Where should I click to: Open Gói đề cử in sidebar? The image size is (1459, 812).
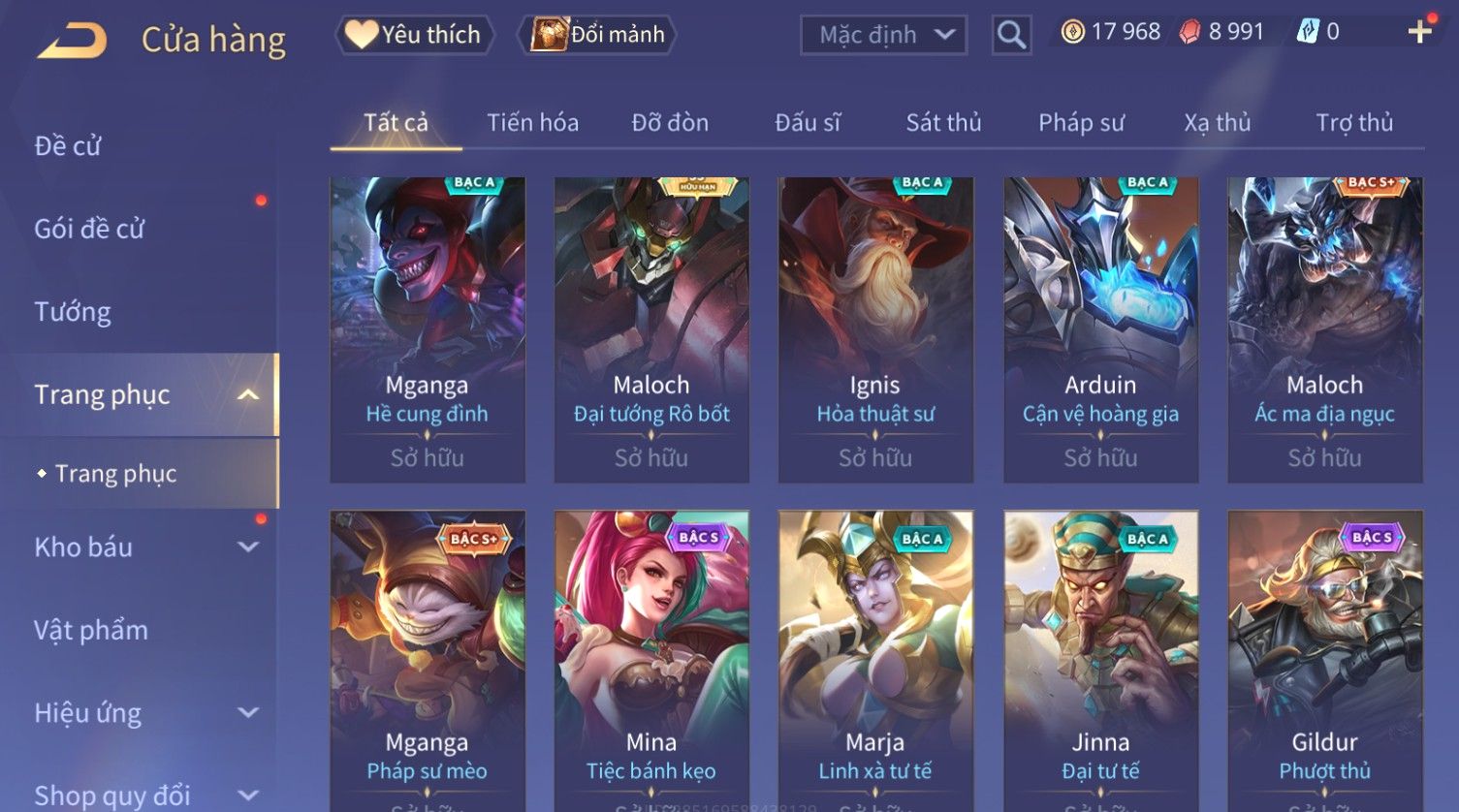coord(89,229)
